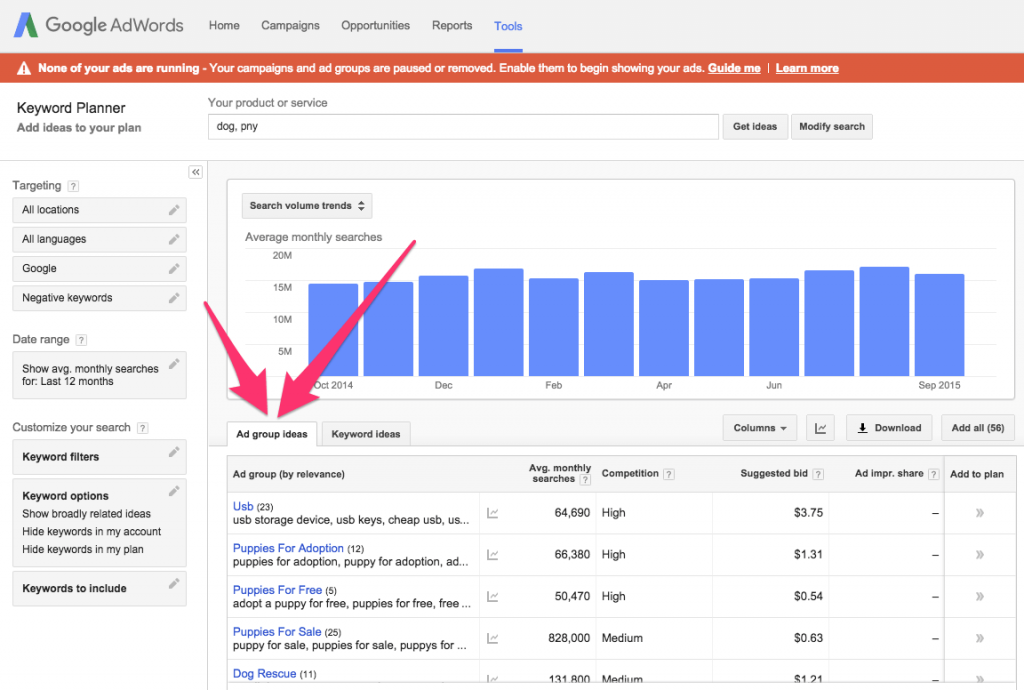Click Get ideas button
Image resolution: width=1024 pixels, height=690 pixels.
755,127
